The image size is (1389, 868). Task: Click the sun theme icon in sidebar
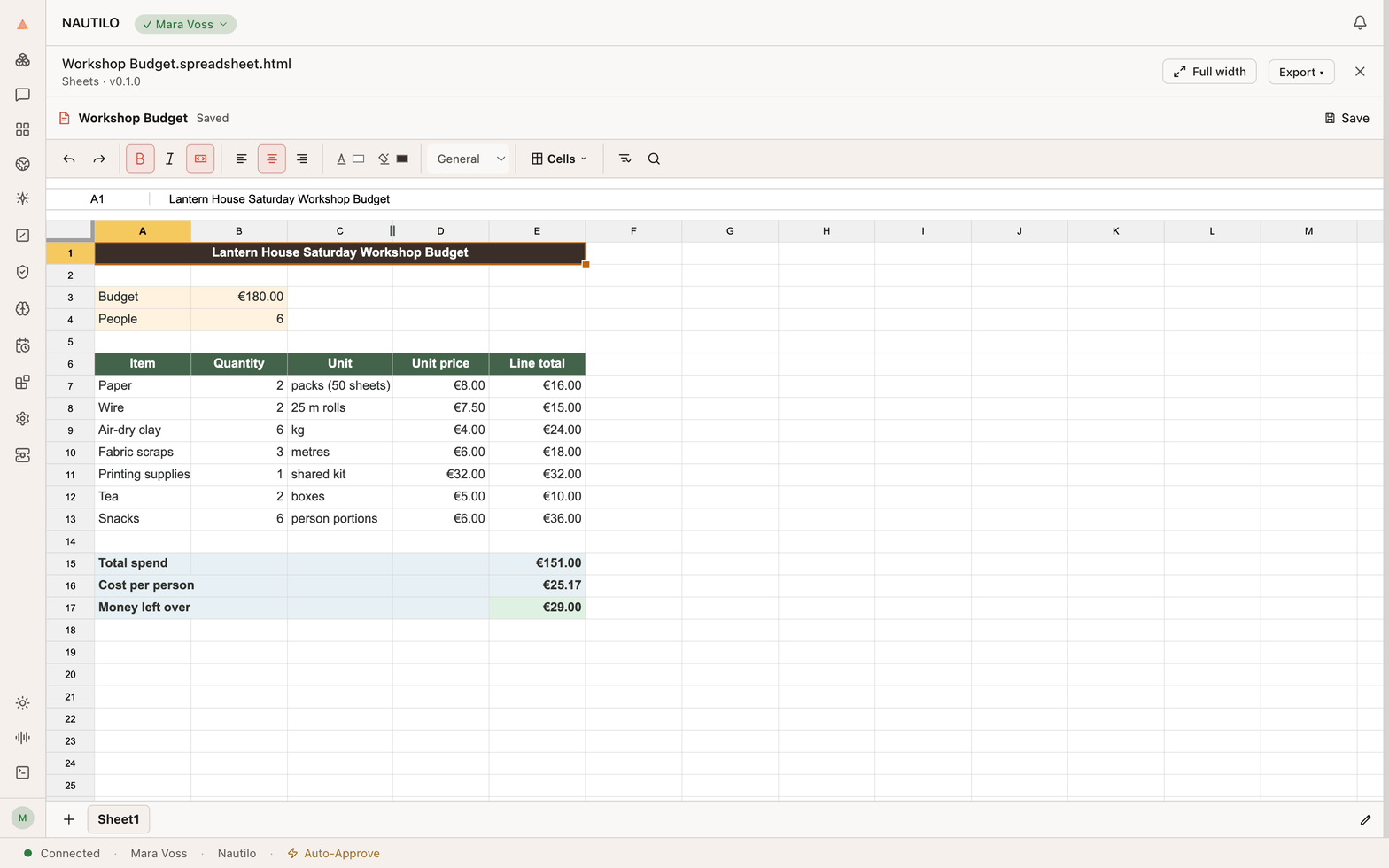click(22, 703)
